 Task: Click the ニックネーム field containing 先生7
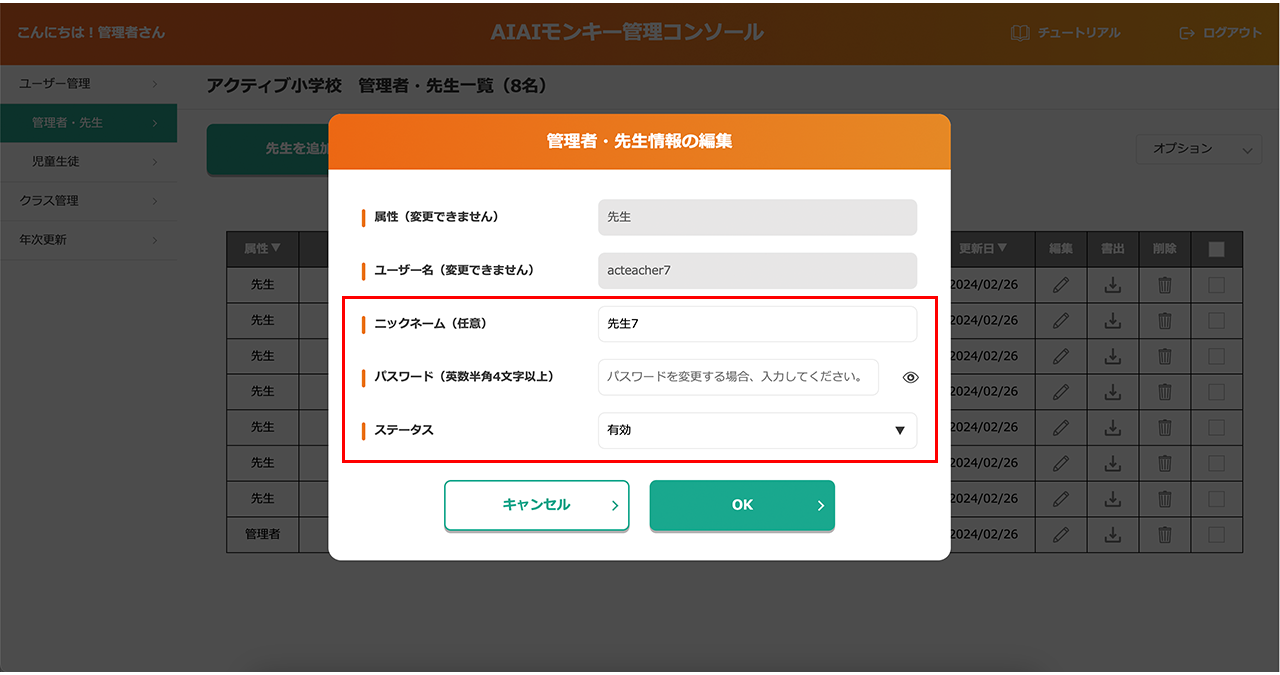757,324
